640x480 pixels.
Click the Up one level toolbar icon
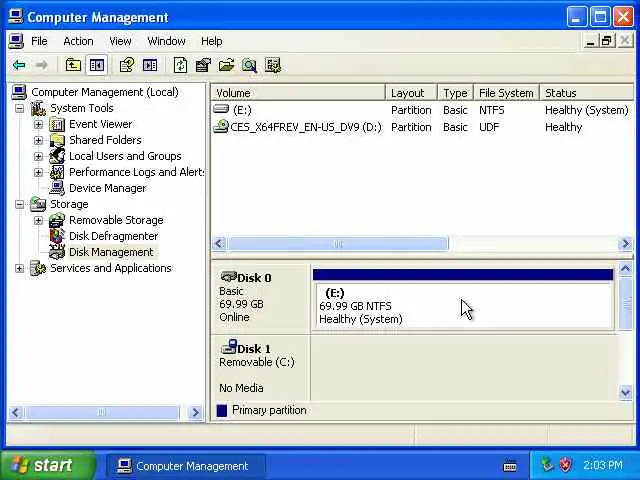[x=73, y=65]
